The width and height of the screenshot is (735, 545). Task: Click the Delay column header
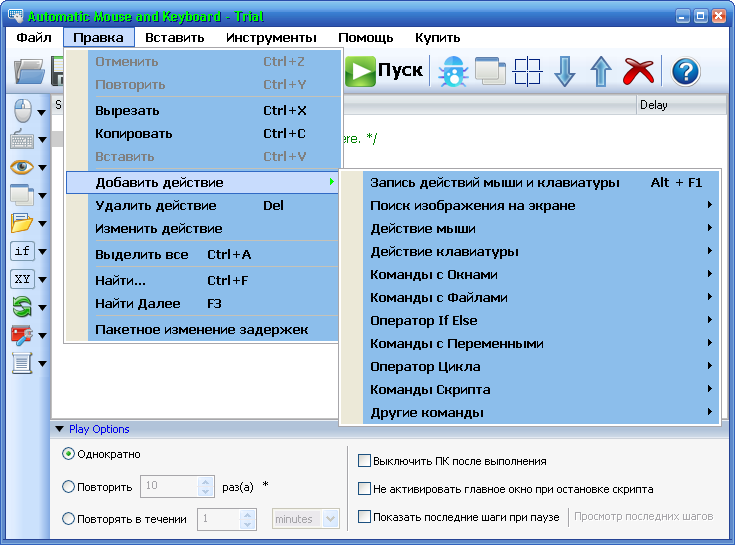pyautogui.click(x=681, y=105)
